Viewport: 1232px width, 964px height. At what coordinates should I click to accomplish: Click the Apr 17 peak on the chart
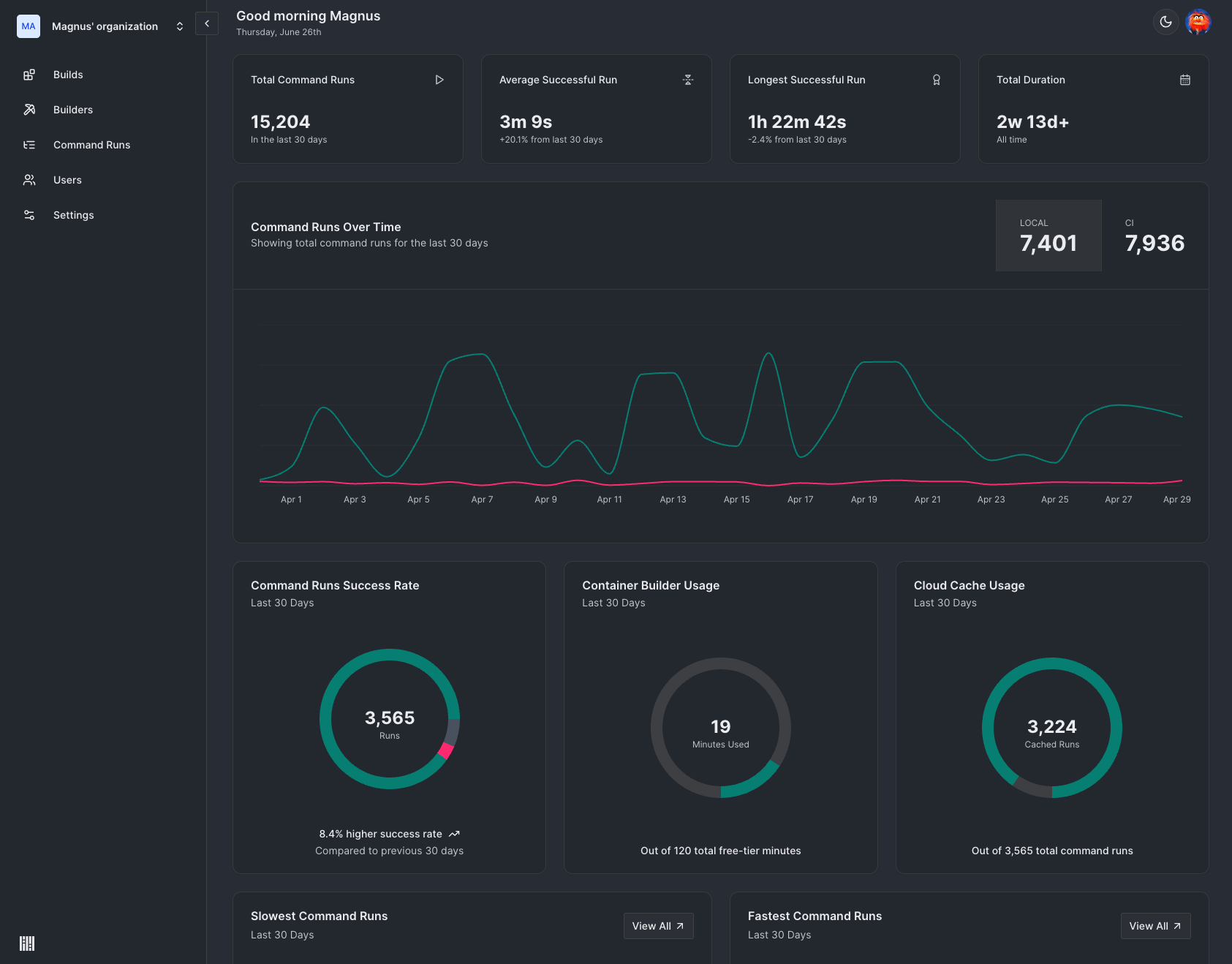click(x=769, y=353)
